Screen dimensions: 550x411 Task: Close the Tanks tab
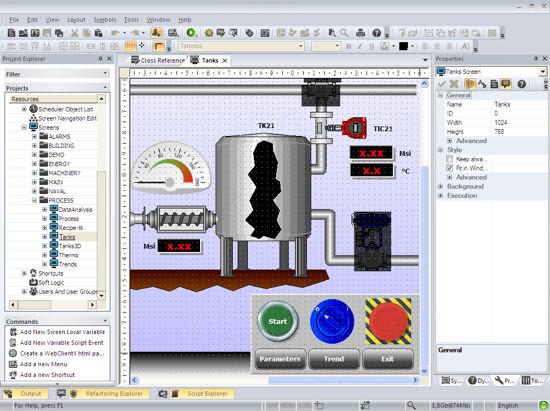[225, 61]
